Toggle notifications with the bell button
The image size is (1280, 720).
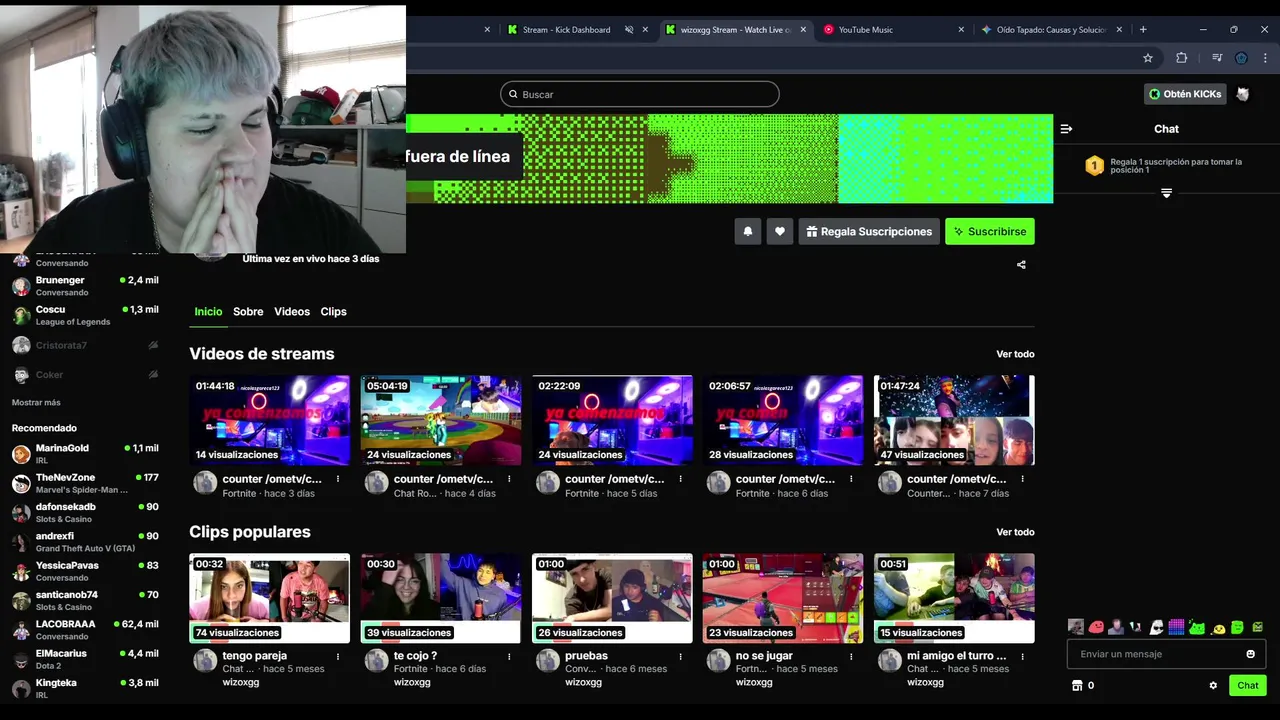[x=748, y=231]
